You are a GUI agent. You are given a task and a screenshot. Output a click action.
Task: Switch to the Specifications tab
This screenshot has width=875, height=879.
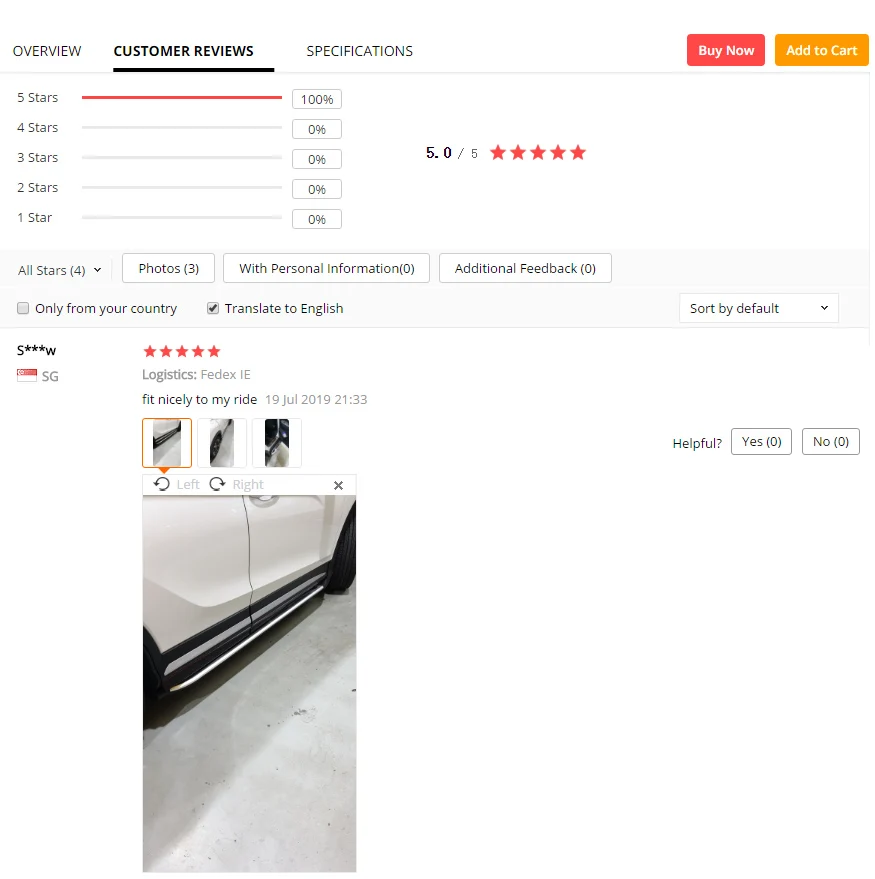click(359, 51)
